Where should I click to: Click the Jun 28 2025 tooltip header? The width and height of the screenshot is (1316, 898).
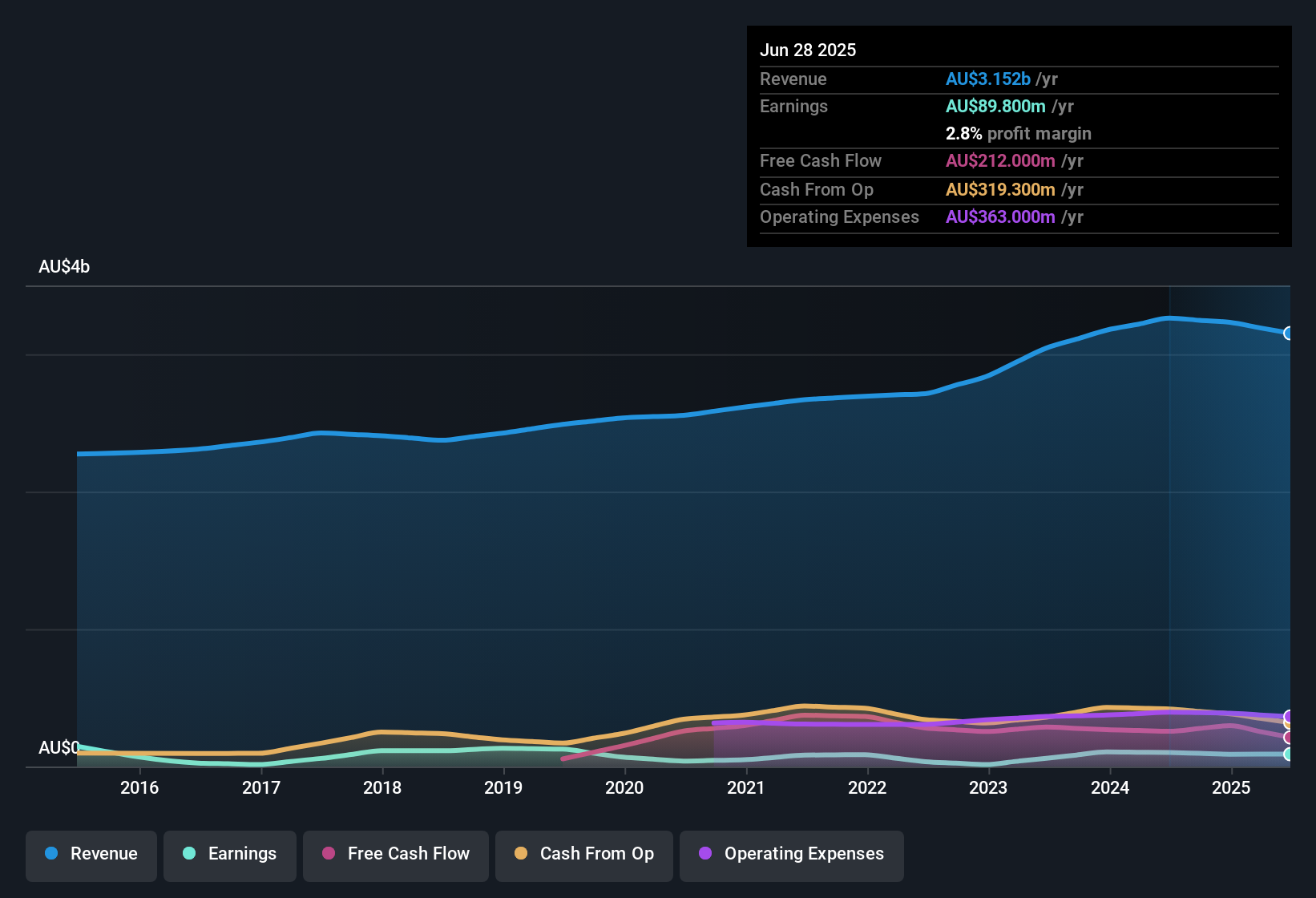808,50
